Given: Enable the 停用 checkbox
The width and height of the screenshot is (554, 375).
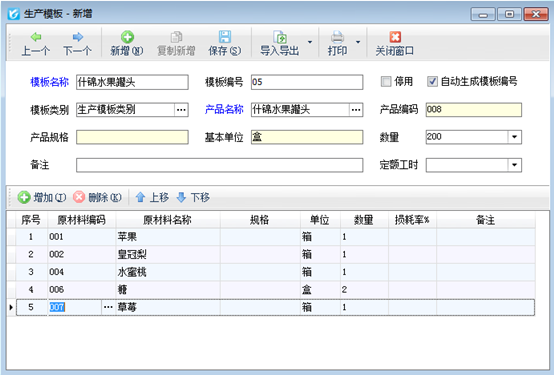Looking at the screenshot, I should pos(386,82).
